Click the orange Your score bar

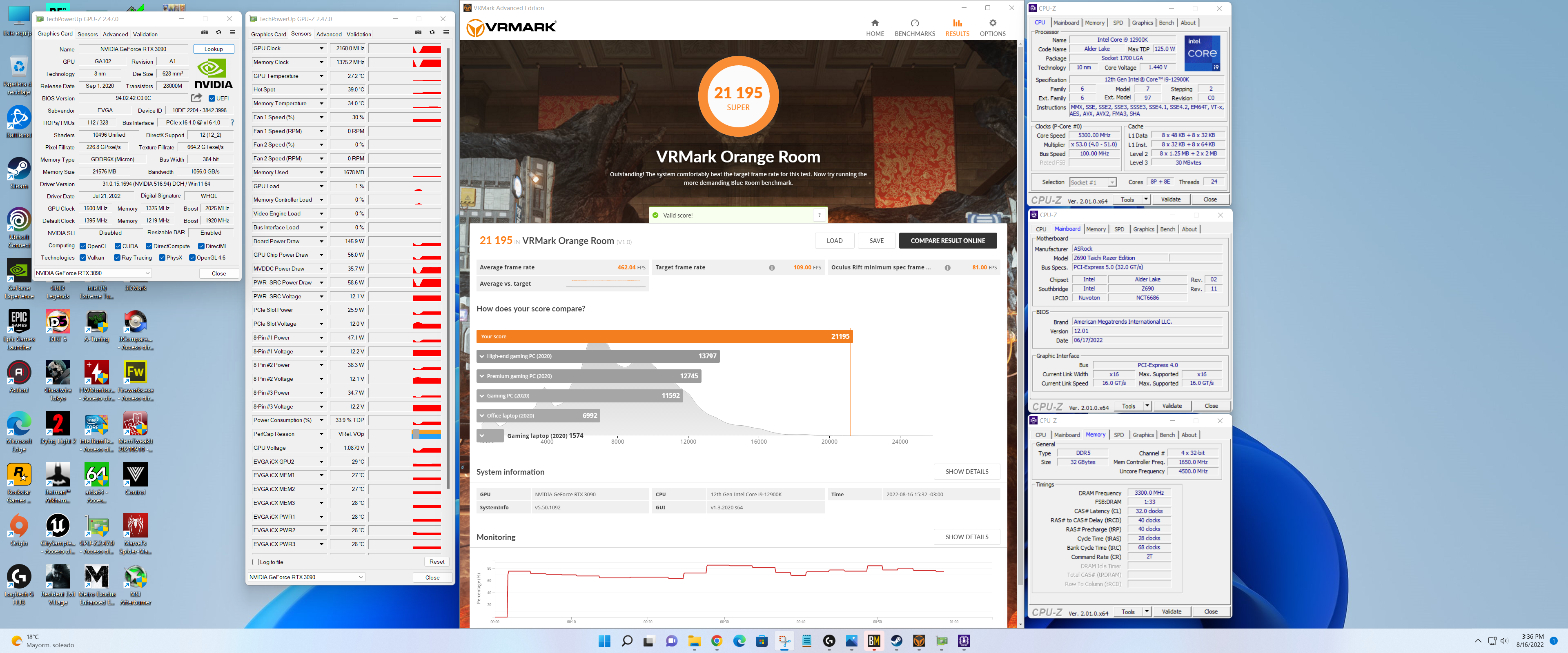click(x=664, y=337)
